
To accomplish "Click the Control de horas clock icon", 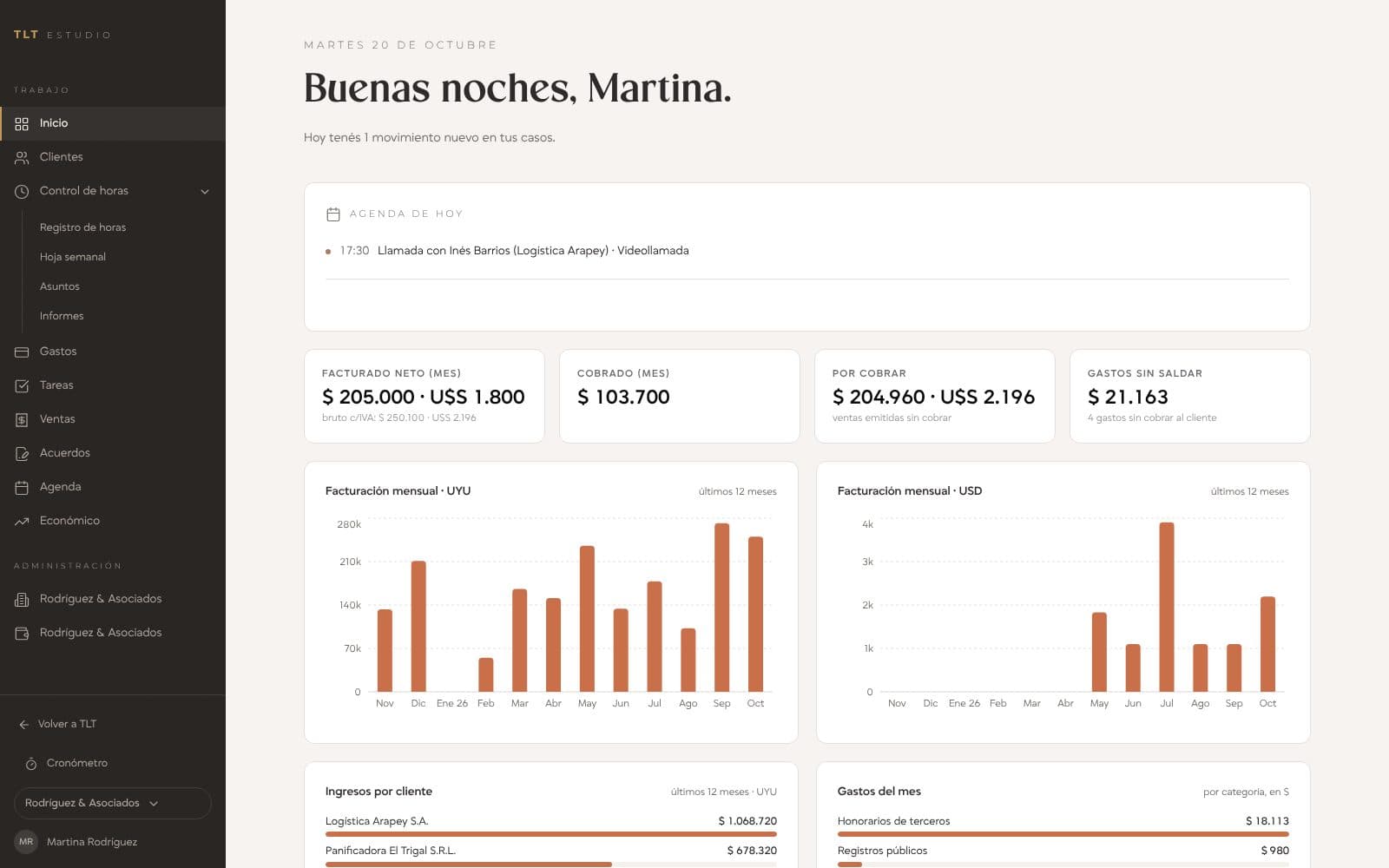I will click(x=22, y=191).
